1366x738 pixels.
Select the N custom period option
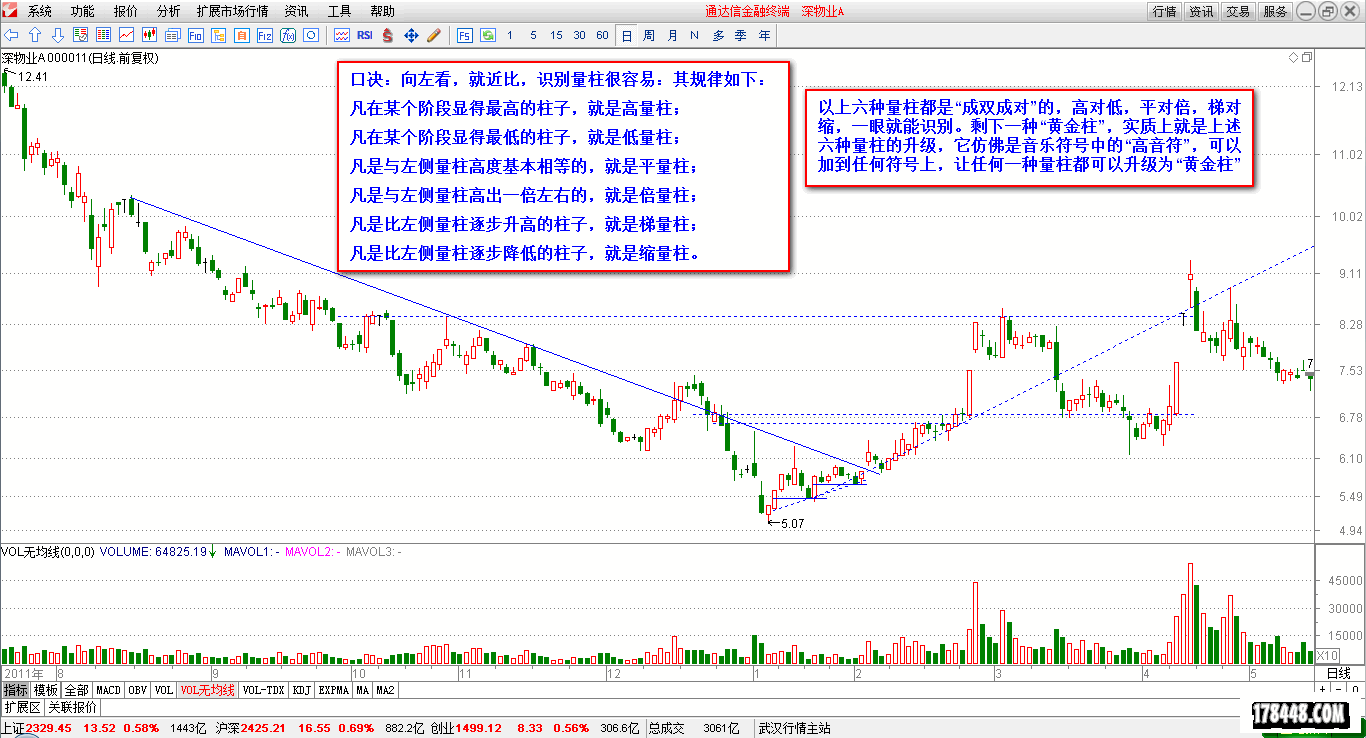[x=695, y=35]
